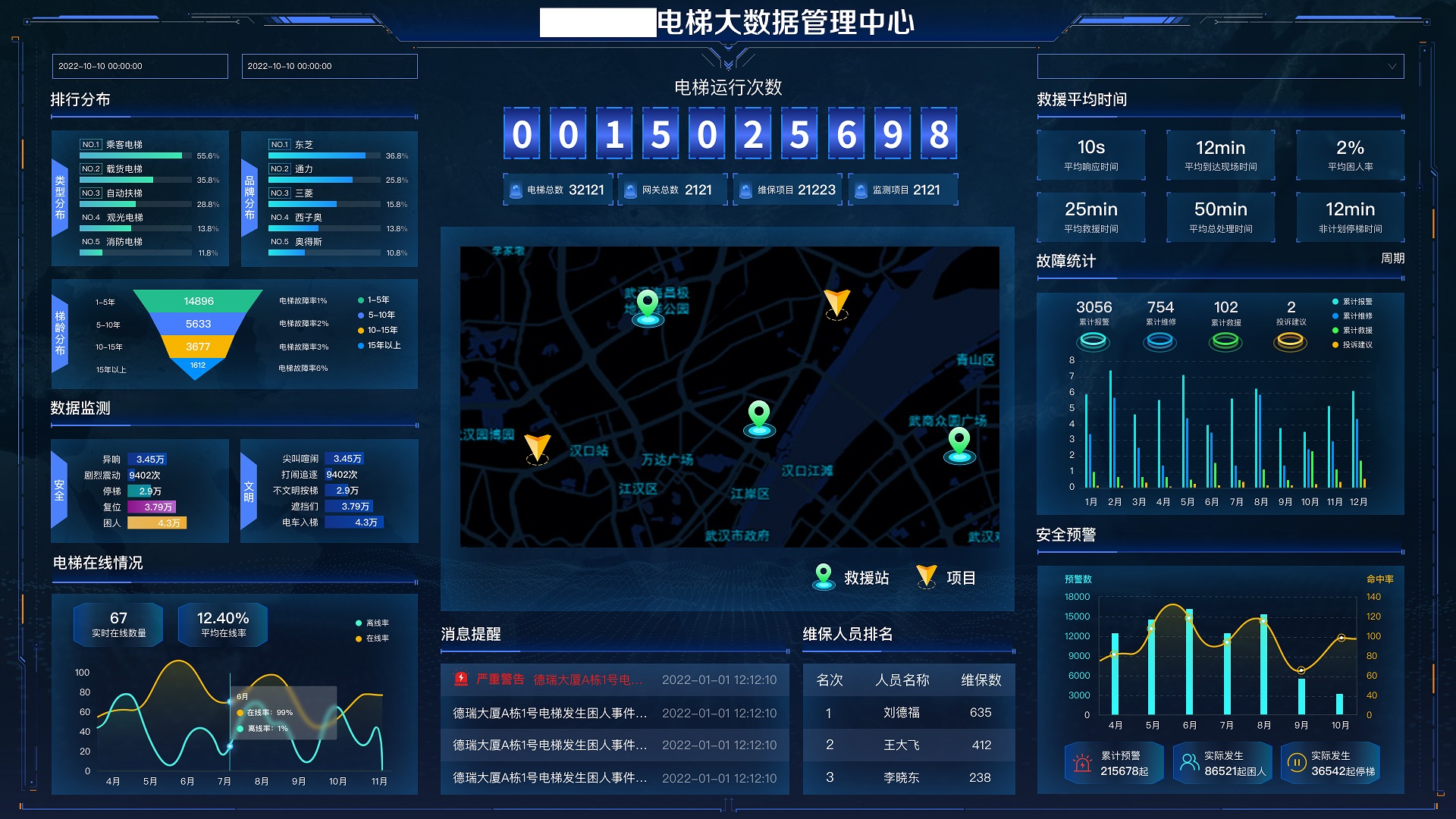The height and width of the screenshot is (819, 1456).
Task: Click the 电梯总数 elevator icon
Action: (x=516, y=190)
